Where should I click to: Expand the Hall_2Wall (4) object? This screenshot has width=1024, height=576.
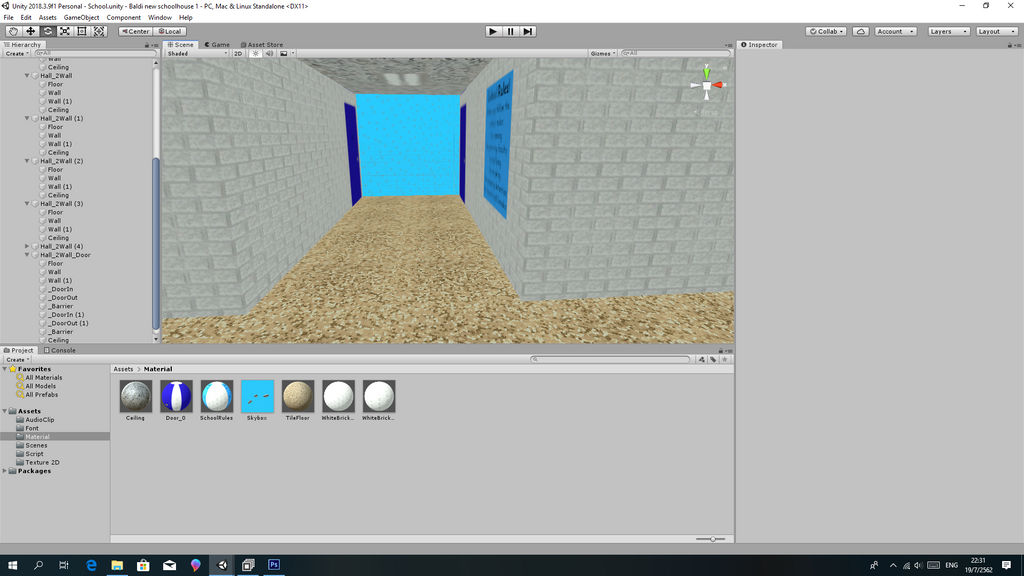point(27,247)
